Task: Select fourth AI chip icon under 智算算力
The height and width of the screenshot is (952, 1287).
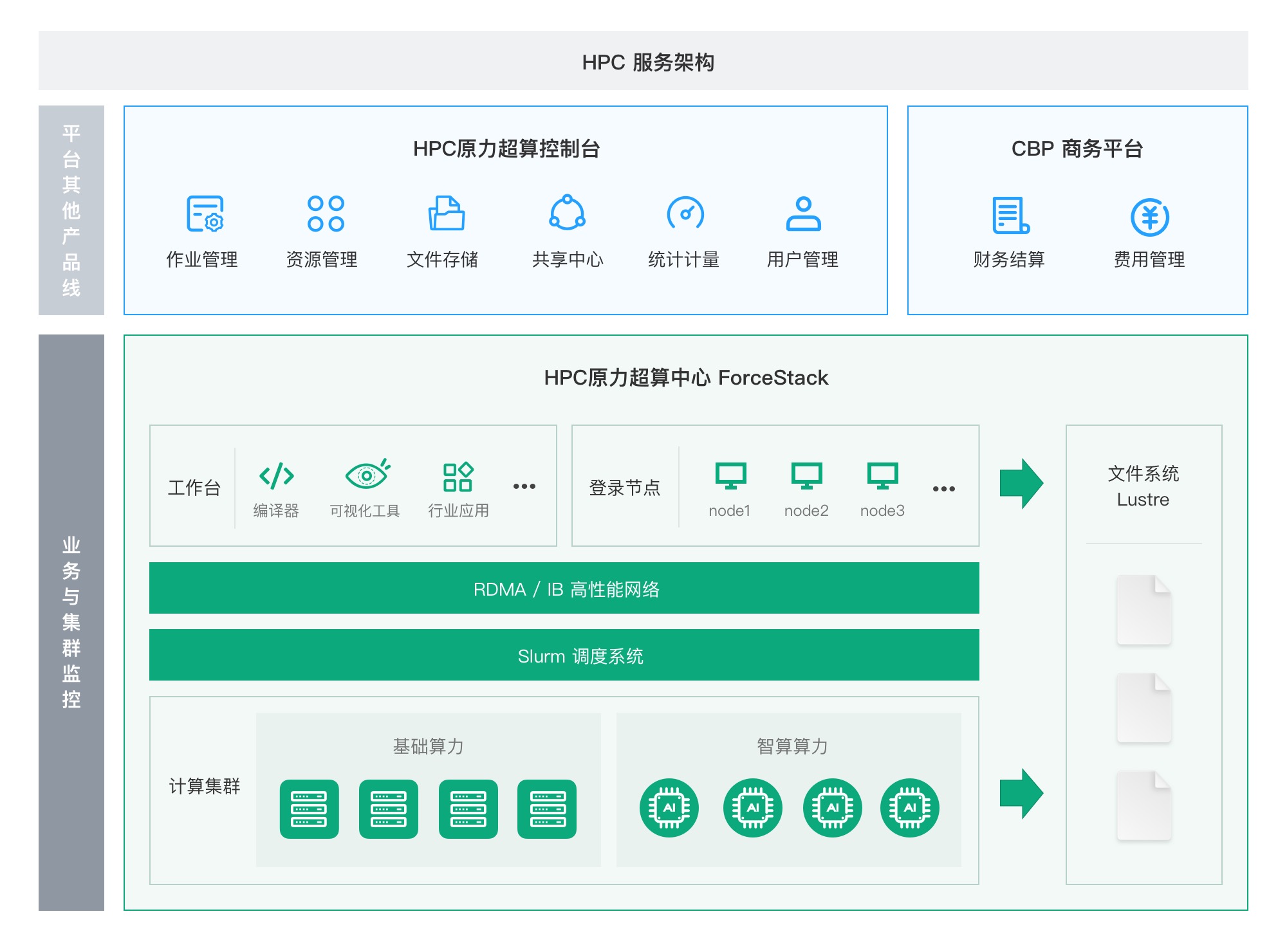Action: pyautogui.click(x=910, y=808)
